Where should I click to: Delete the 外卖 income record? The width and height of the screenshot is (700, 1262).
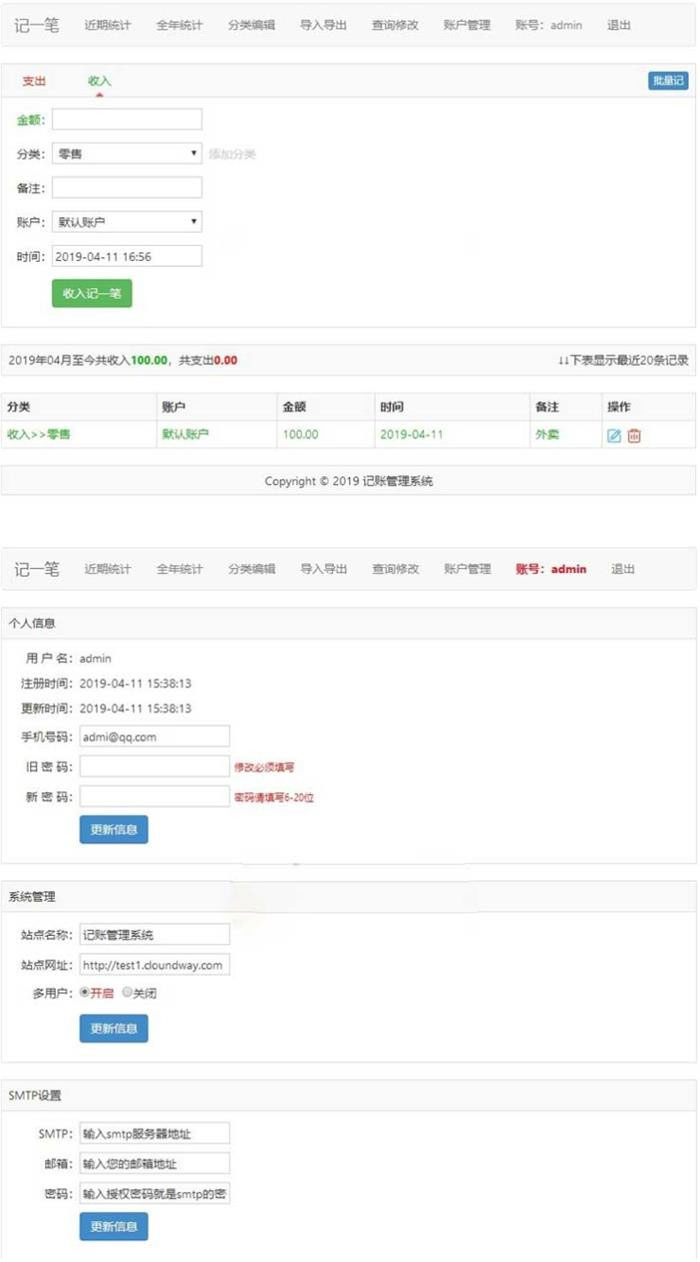point(634,435)
